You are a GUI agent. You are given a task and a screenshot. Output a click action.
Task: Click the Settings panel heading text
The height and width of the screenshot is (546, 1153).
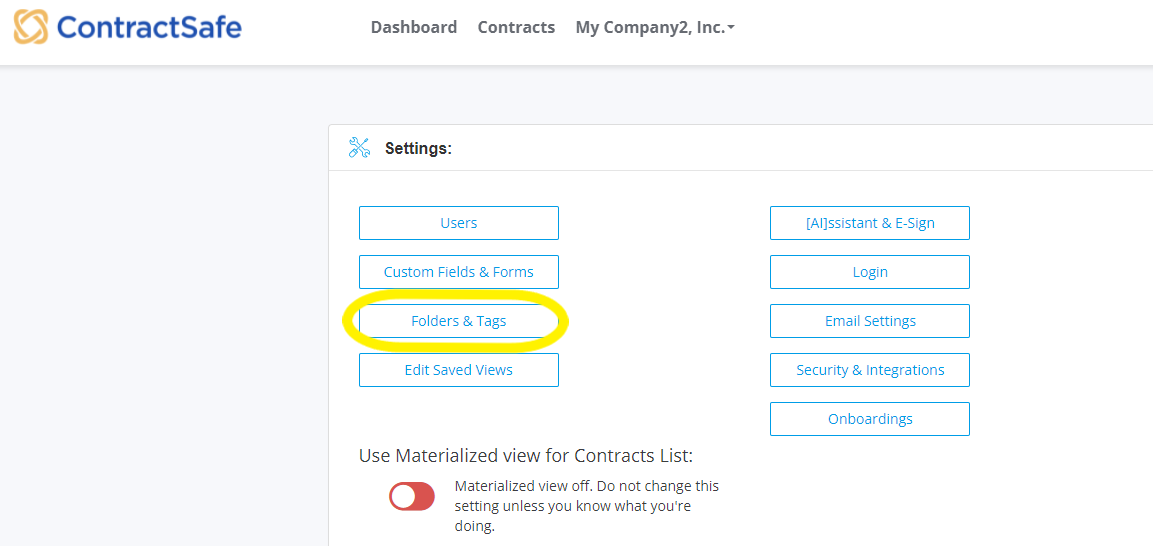tap(418, 148)
